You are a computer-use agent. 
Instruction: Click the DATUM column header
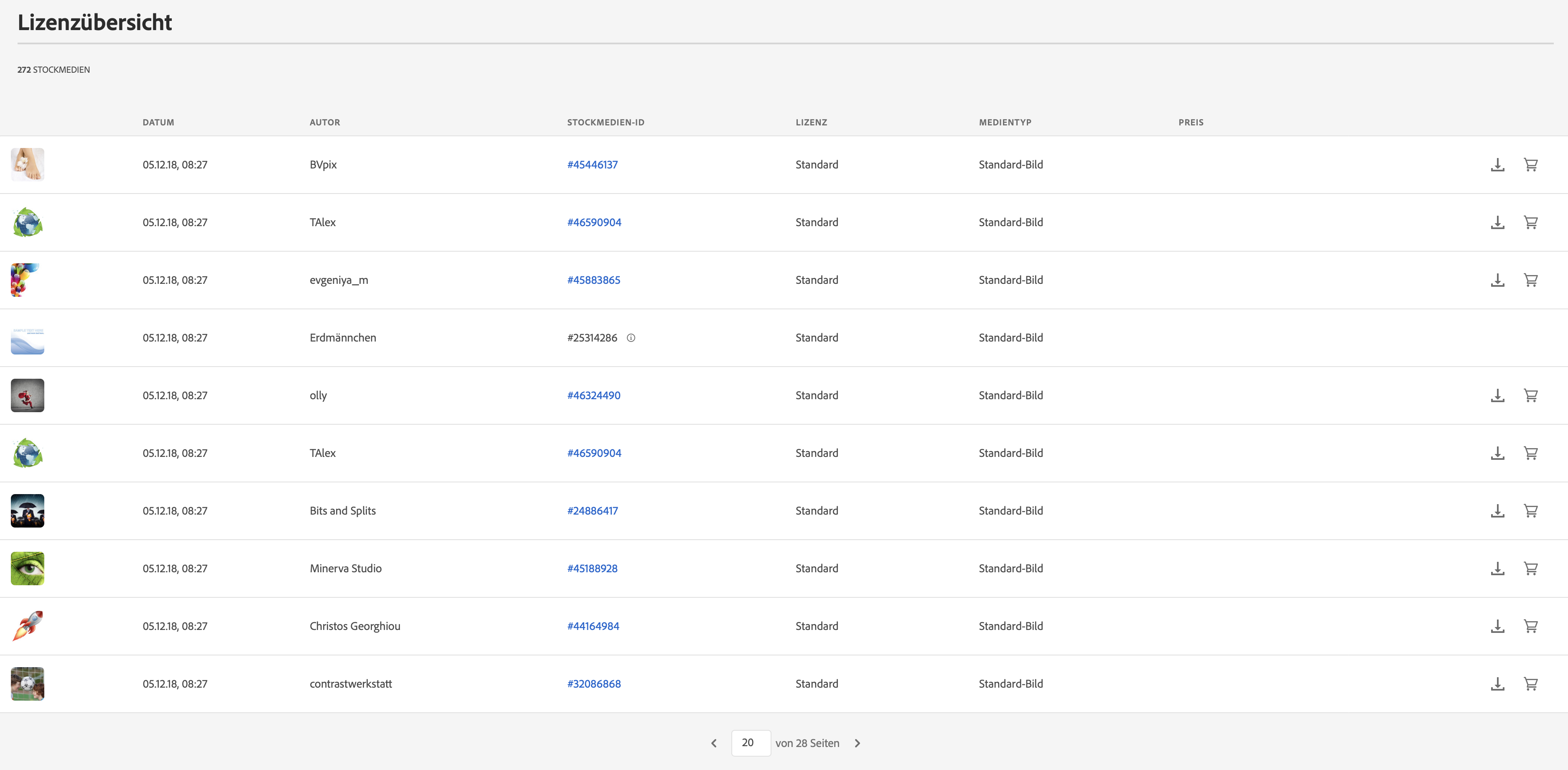tap(158, 122)
